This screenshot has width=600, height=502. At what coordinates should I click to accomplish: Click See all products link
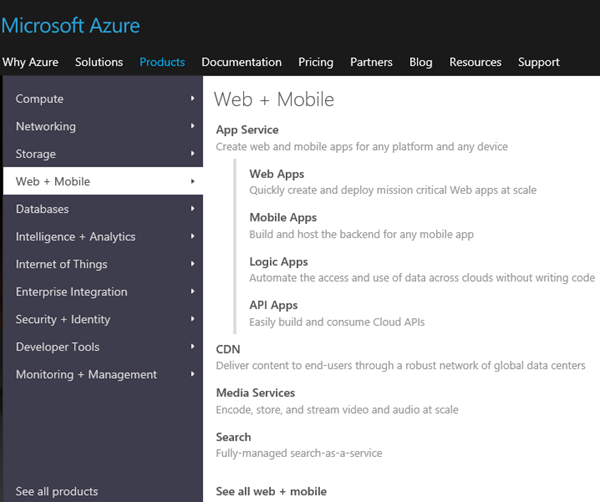[x=57, y=491]
